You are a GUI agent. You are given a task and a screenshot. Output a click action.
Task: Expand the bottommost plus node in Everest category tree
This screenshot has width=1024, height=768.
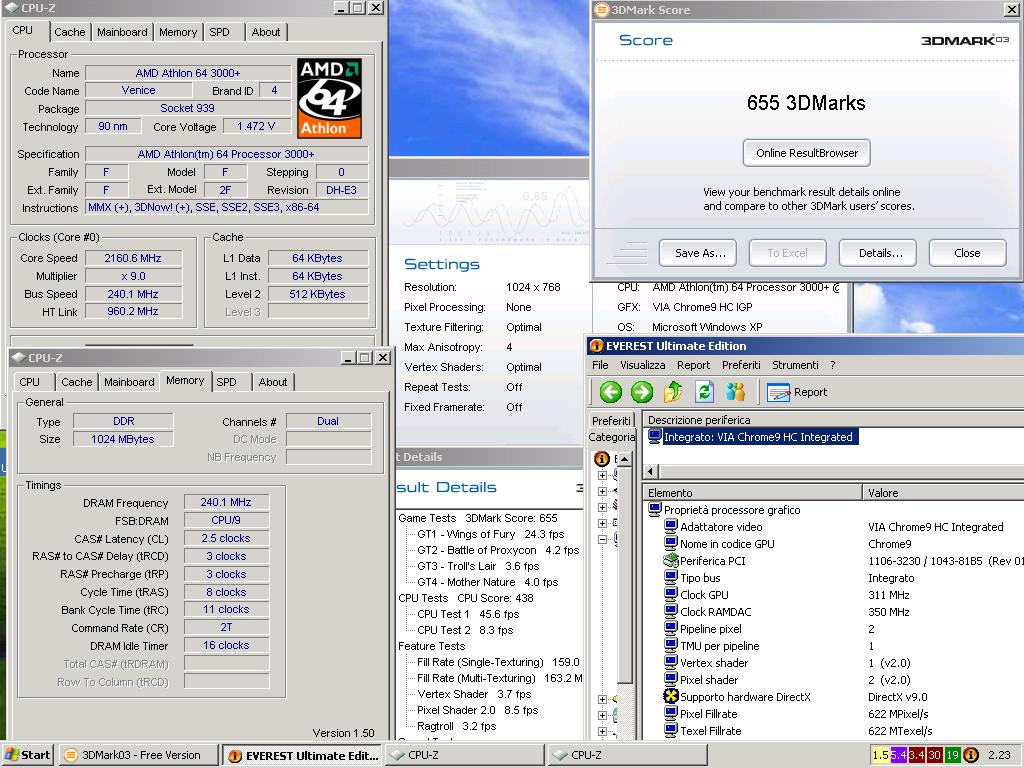602,731
